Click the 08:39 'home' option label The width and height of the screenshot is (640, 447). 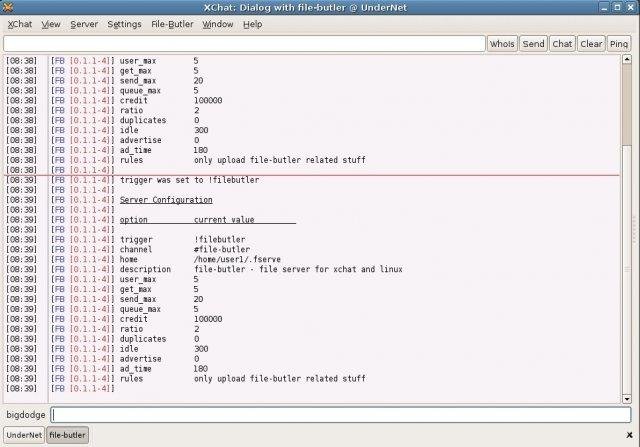pos(129,260)
